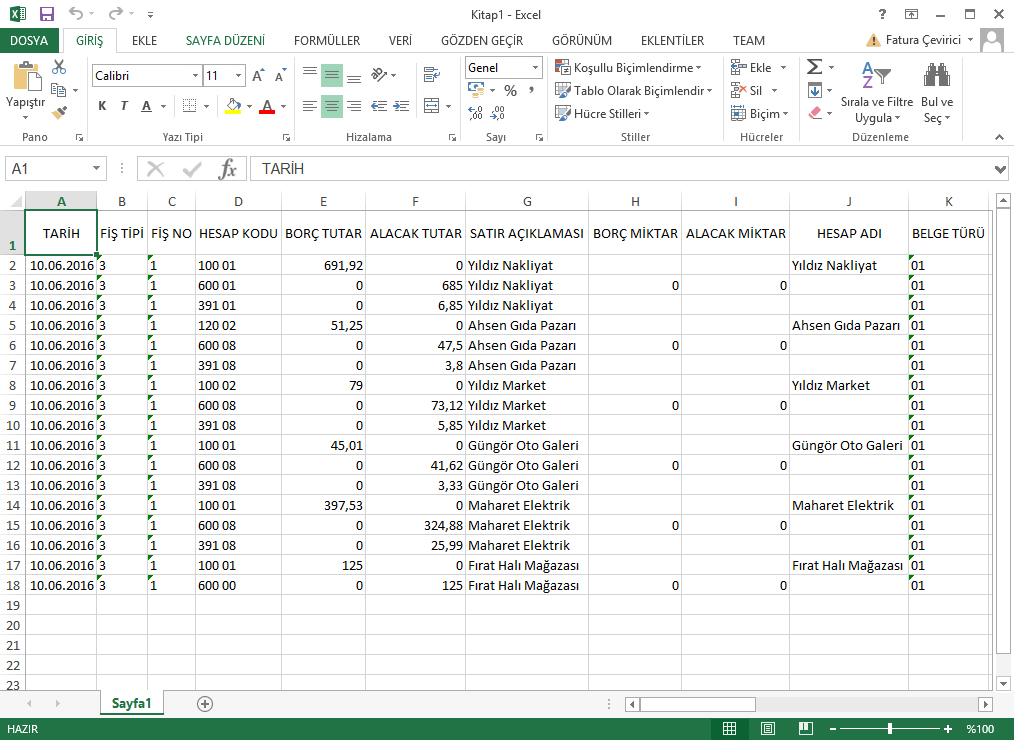Collapse the ribbon with chevron
This screenshot has width=1014, height=740.
coord(999,136)
